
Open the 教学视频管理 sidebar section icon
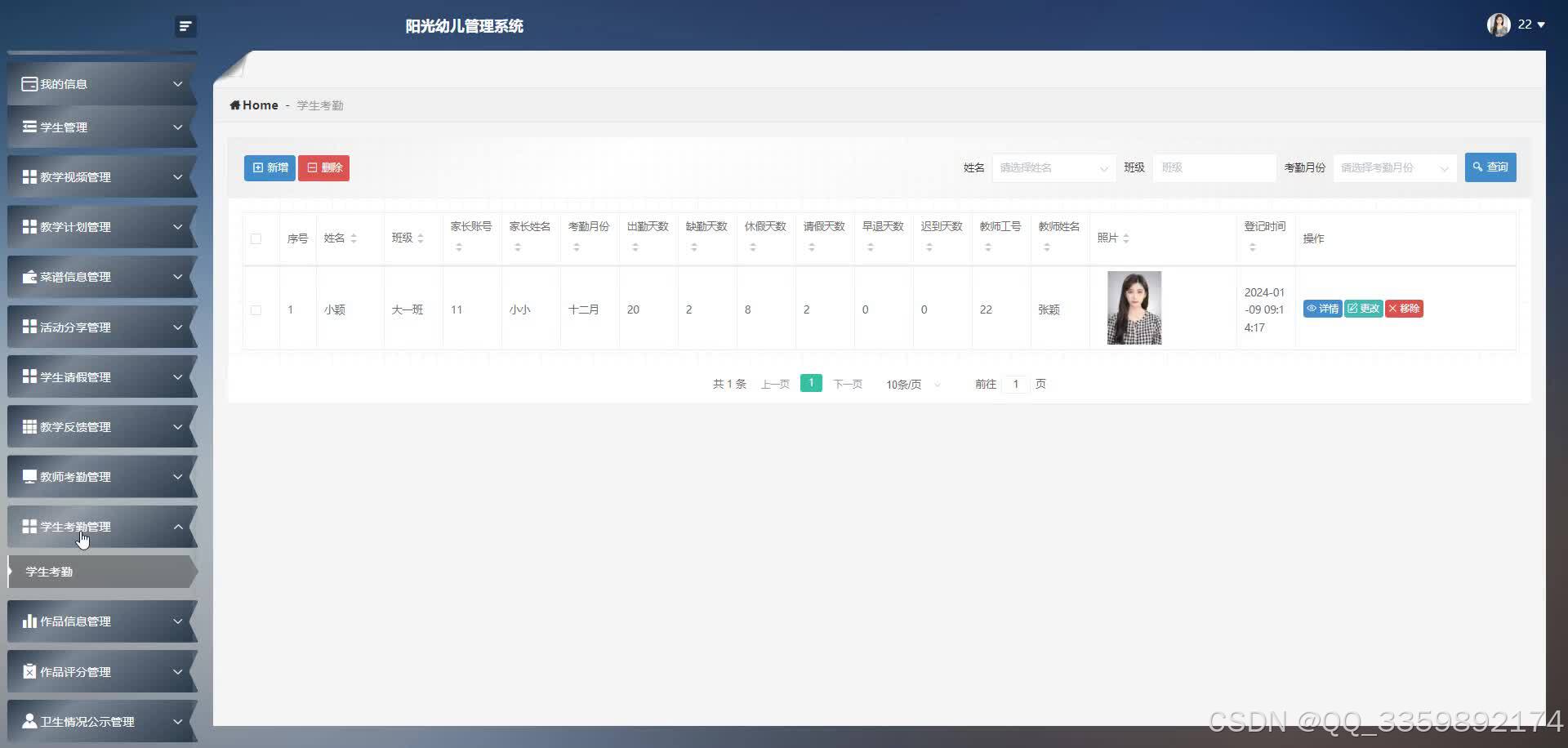click(29, 176)
